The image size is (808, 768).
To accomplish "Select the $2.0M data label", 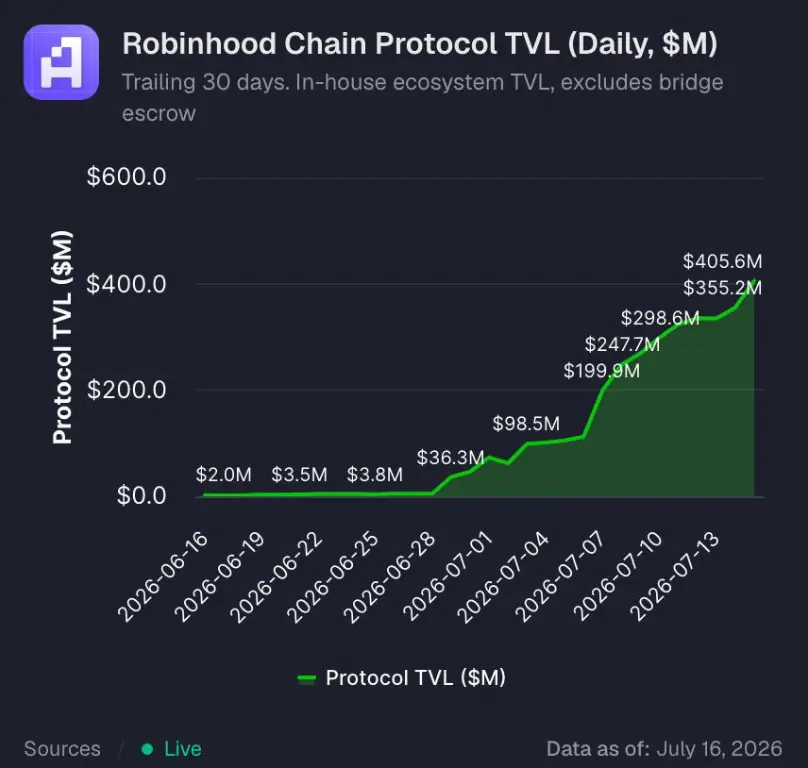I will [224, 475].
